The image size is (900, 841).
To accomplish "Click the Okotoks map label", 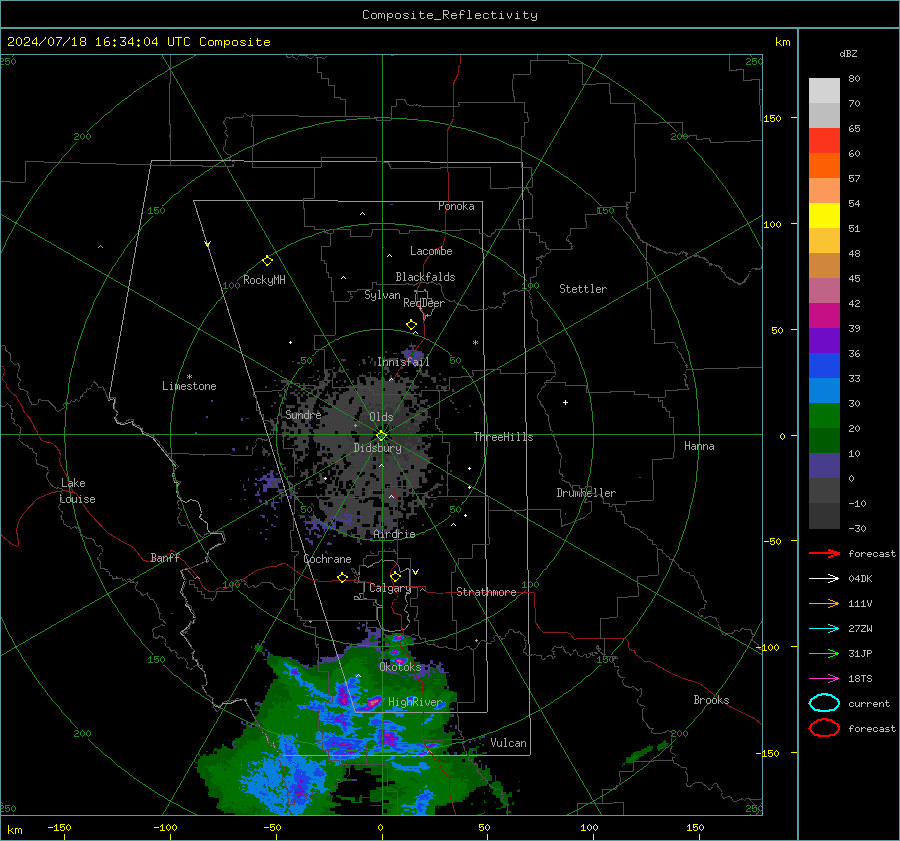I will [400, 667].
